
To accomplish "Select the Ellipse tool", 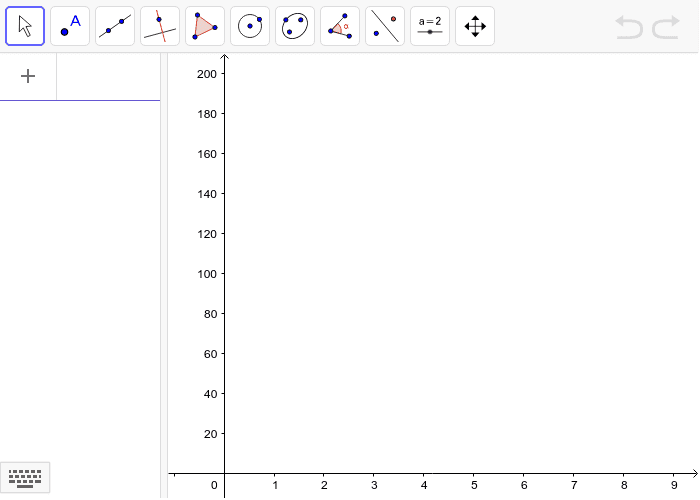I will pyautogui.click(x=295, y=26).
